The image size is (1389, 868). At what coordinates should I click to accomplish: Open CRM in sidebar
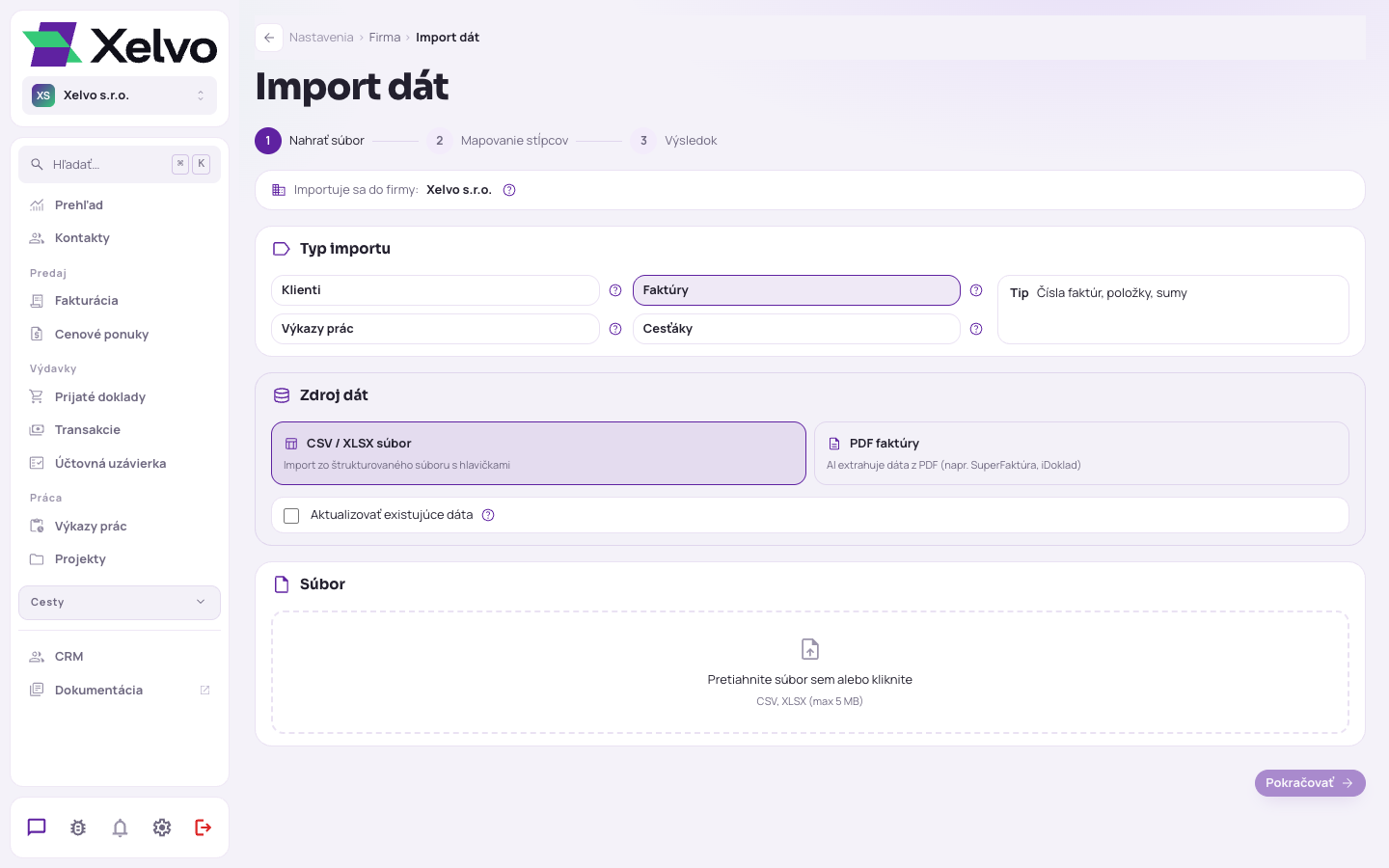pyautogui.click(x=120, y=657)
